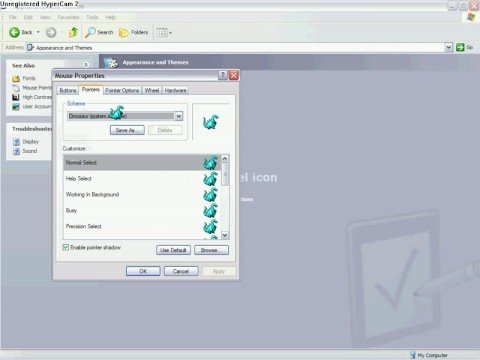Click the Up folder icon
480x360 pixels.
pos(73,32)
